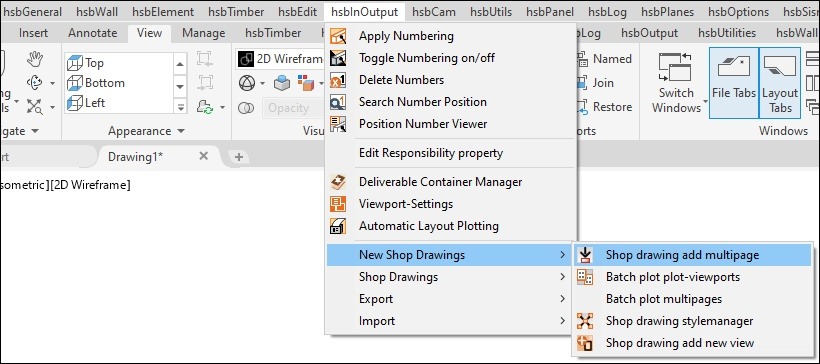Select the Bottom view preset
Image resolution: width=820 pixels, height=364 pixels.
click(97, 83)
